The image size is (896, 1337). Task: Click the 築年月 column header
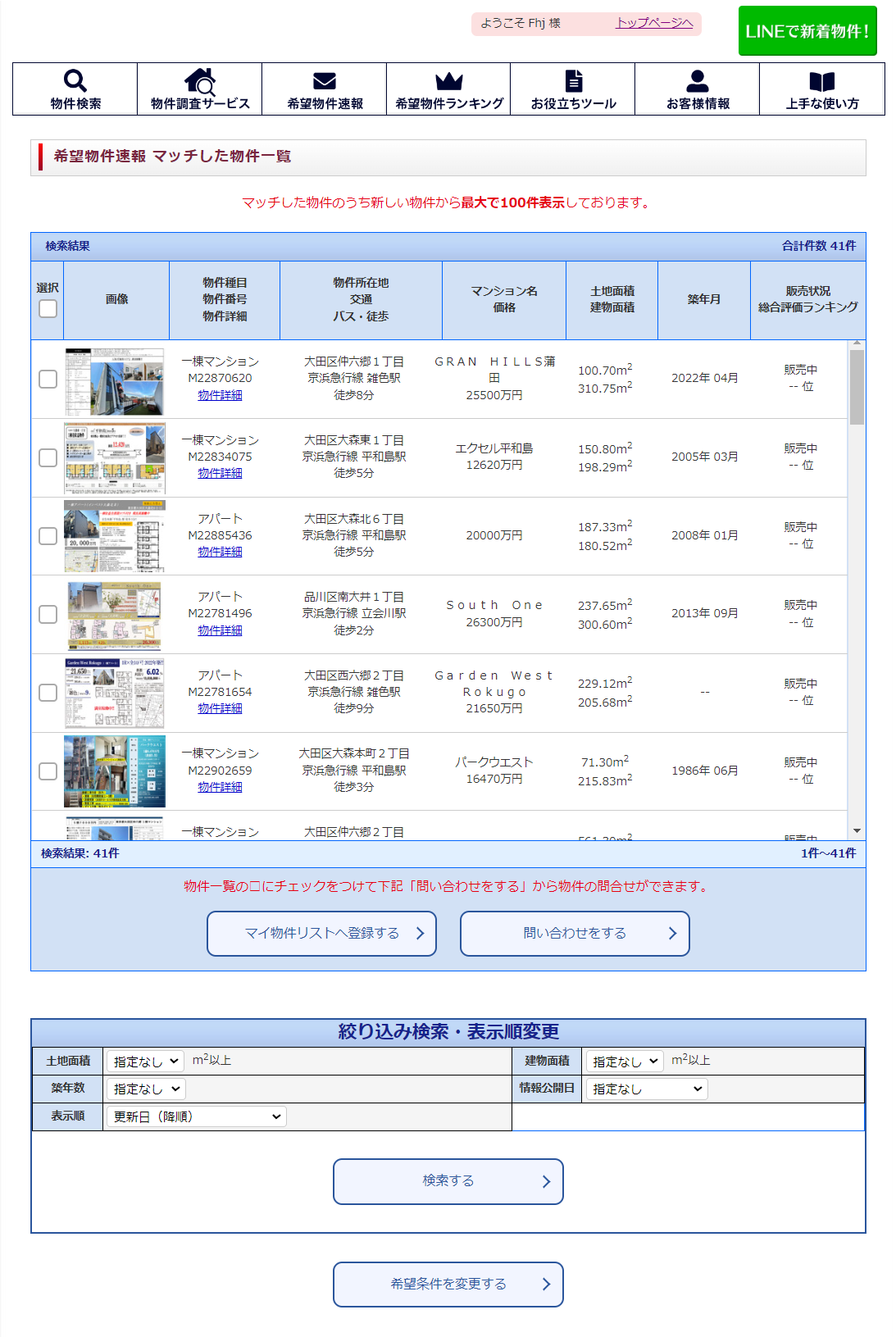coord(704,300)
